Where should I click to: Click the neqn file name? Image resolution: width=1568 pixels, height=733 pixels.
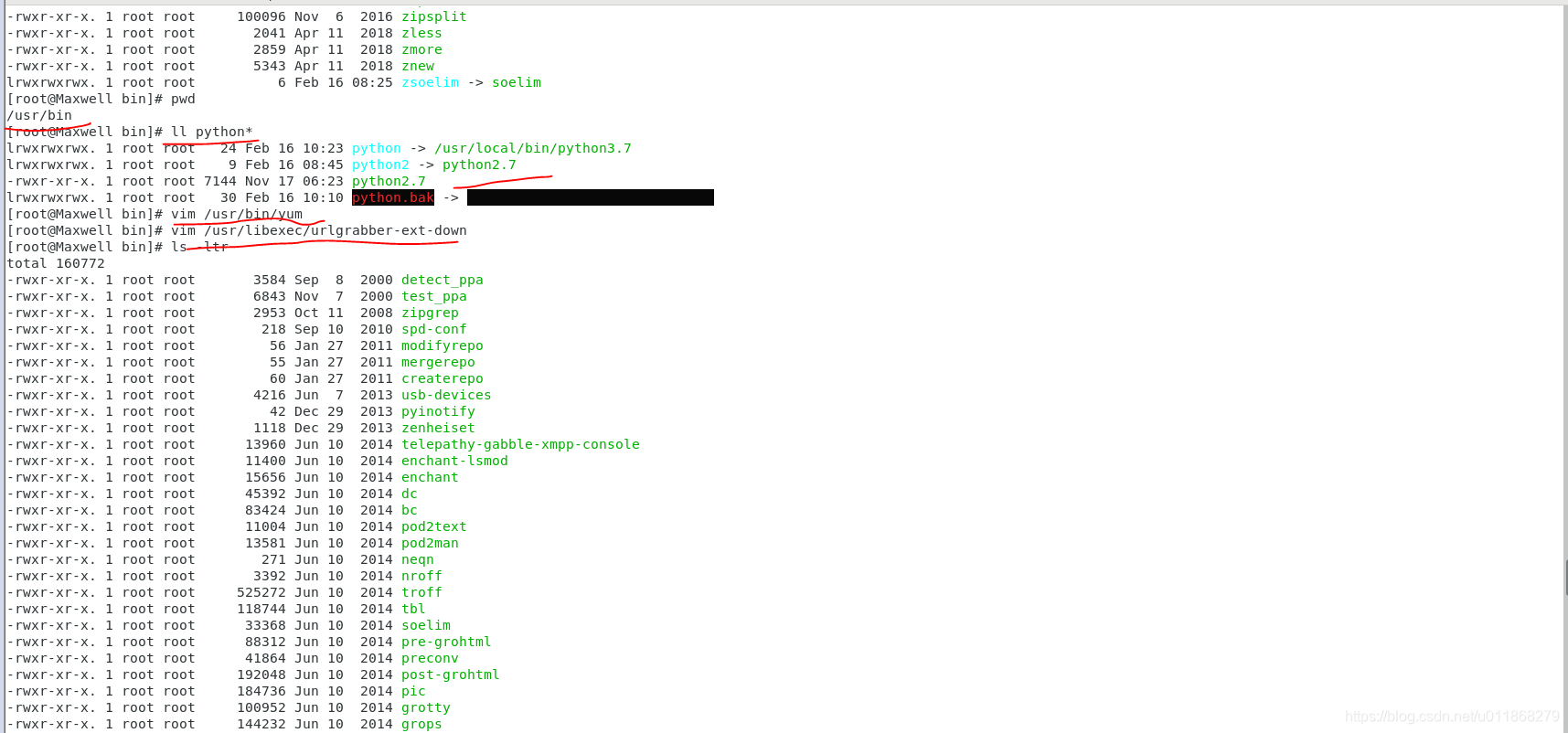[x=418, y=559]
